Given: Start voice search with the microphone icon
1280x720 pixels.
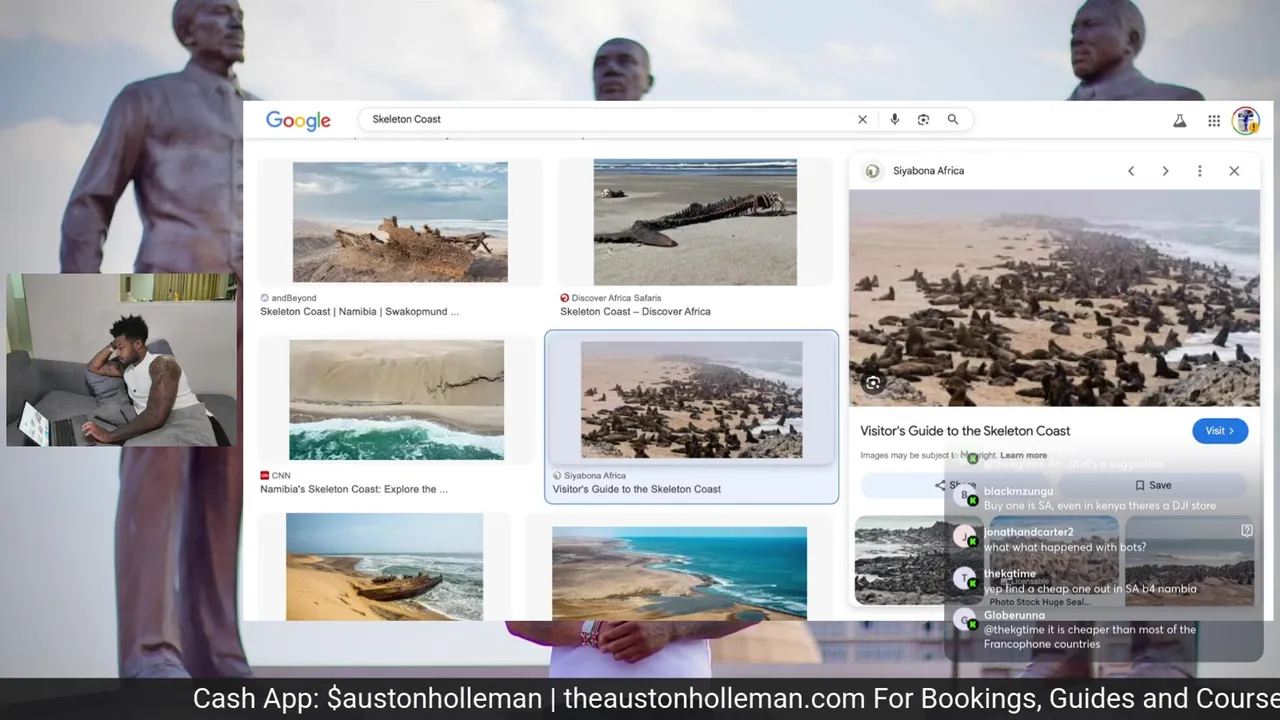Looking at the screenshot, I should 894,119.
